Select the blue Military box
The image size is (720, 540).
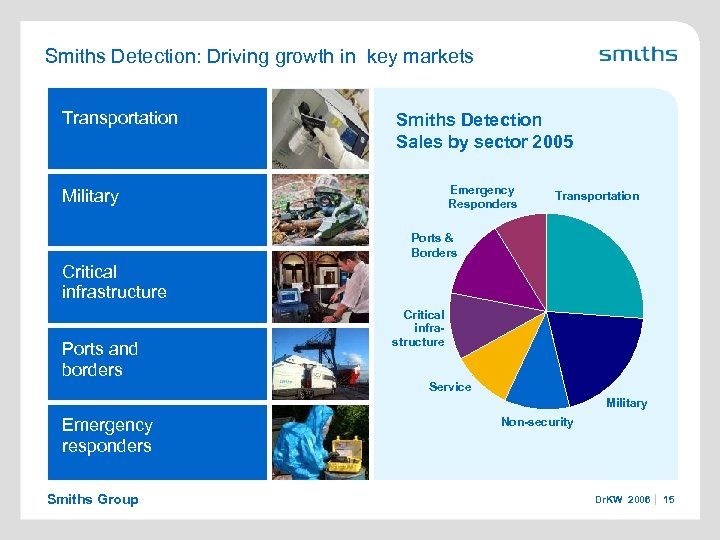pos(157,210)
